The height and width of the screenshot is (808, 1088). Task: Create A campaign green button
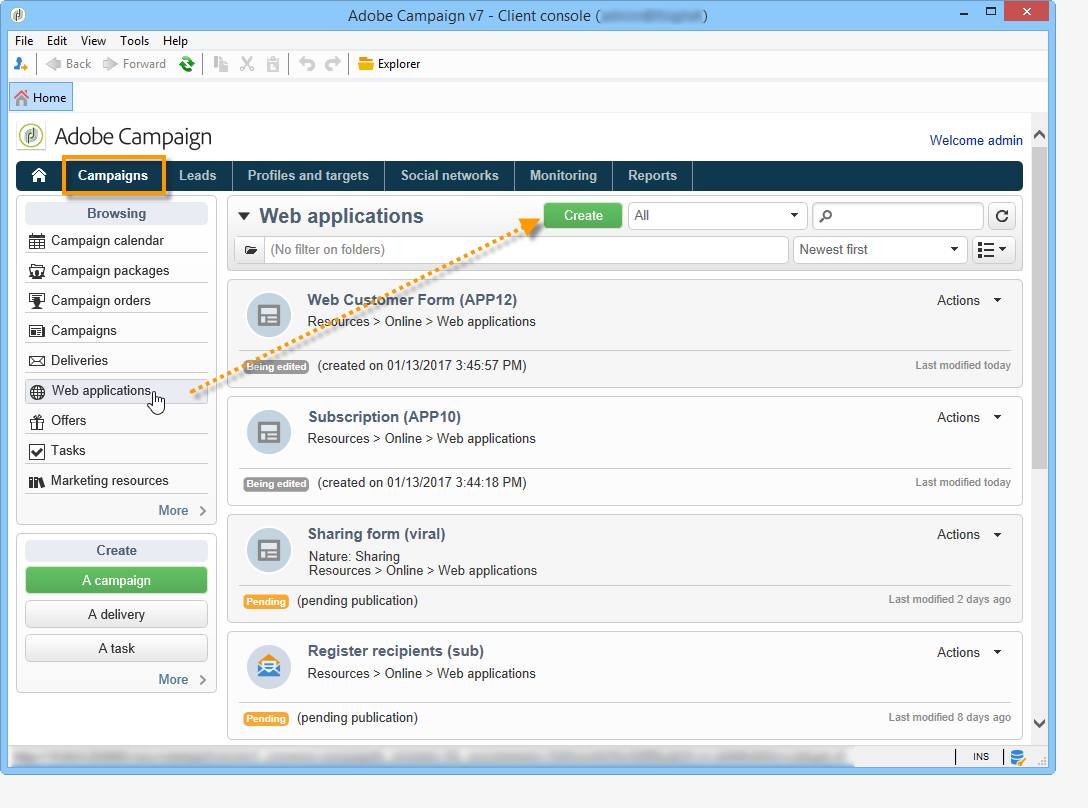pyautogui.click(x=117, y=580)
